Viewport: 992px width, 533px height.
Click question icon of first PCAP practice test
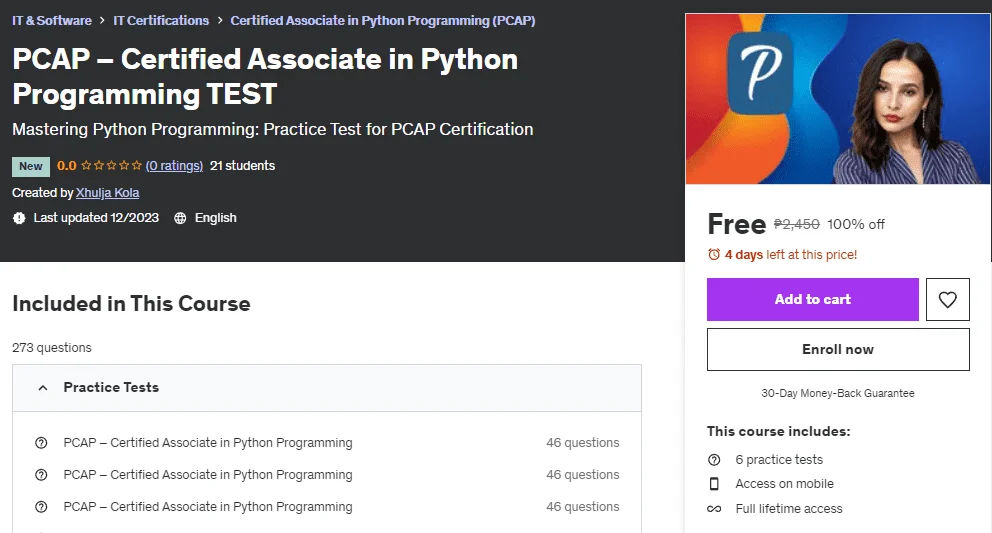click(41, 443)
